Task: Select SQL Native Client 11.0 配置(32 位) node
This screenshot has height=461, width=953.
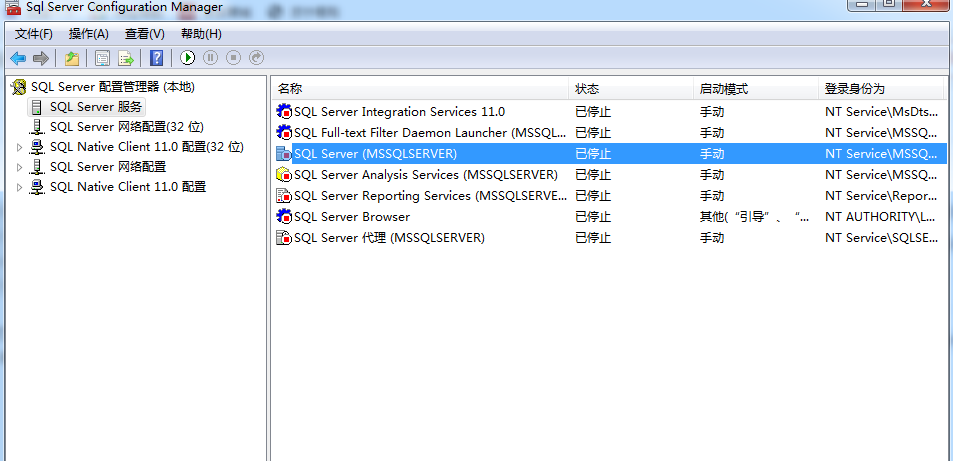Action: point(146,147)
